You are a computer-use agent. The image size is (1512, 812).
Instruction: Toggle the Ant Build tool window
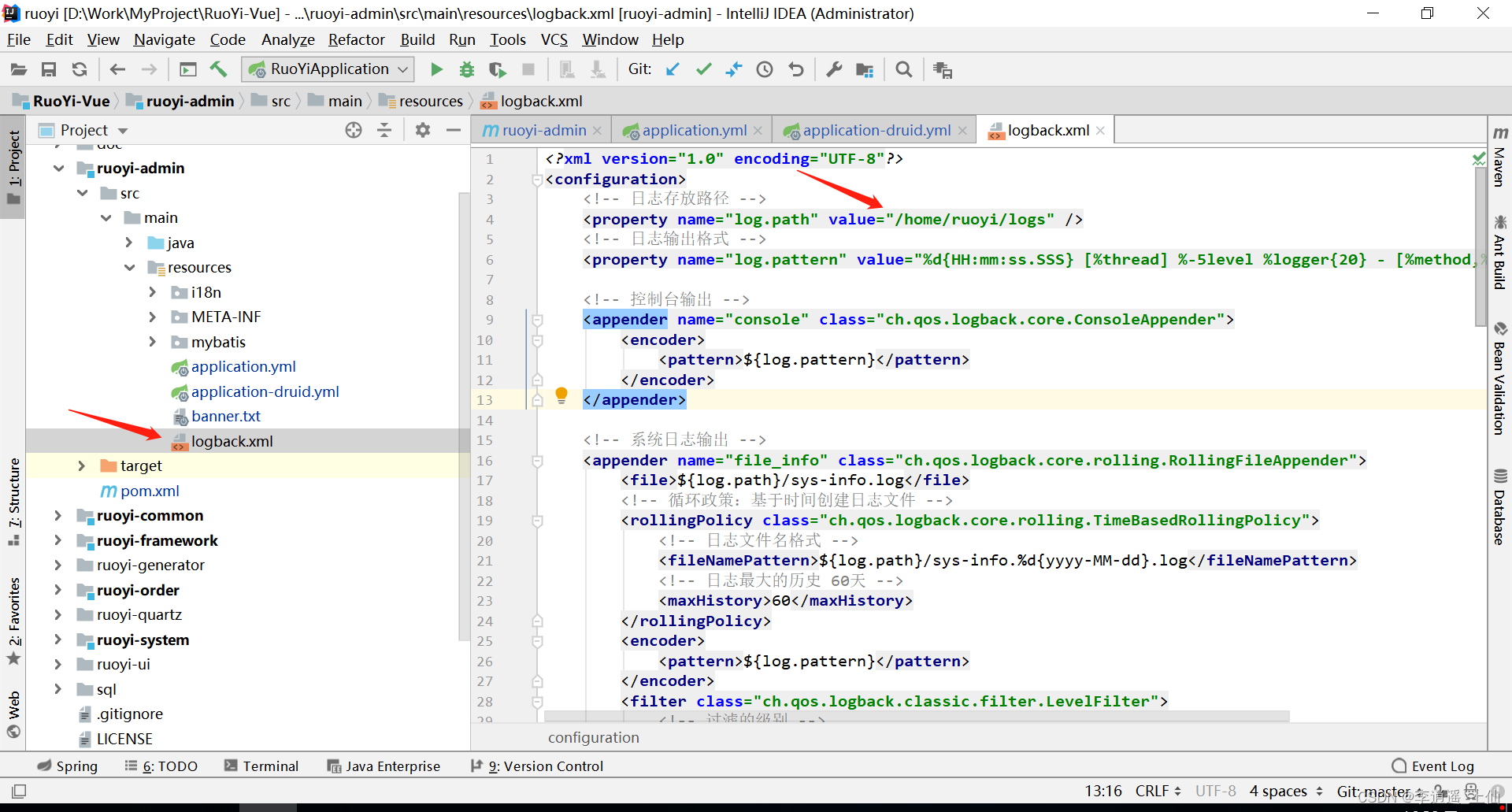(x=1499, y=252)
